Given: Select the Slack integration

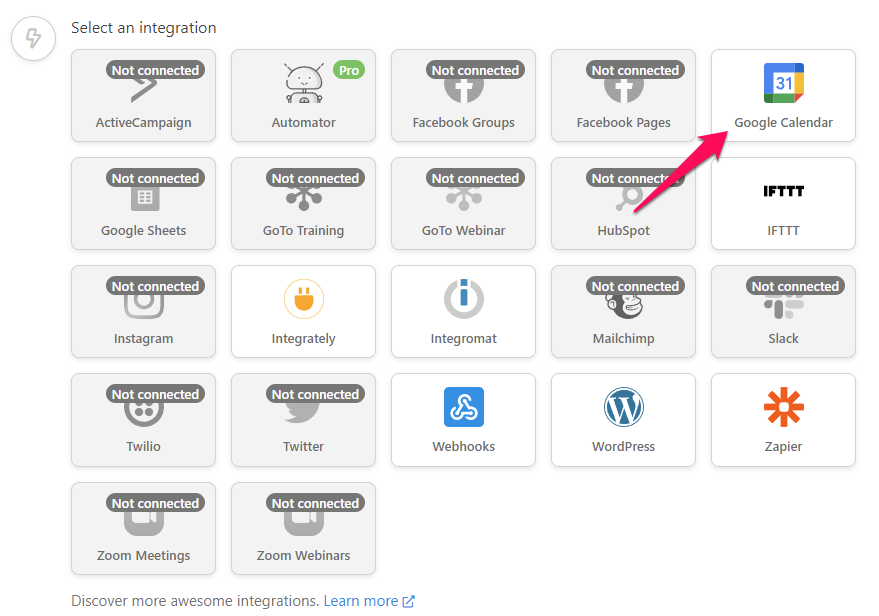Looking at the screenshot, I should click(x=784, y=312).
